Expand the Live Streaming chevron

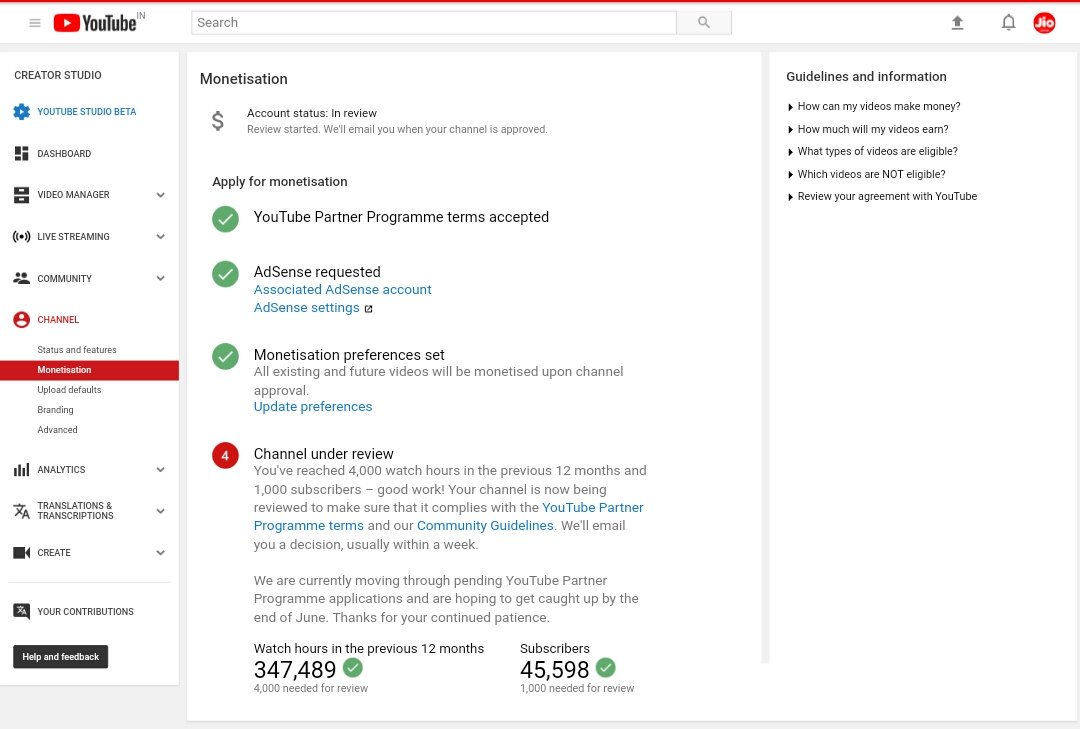(160, 236)
